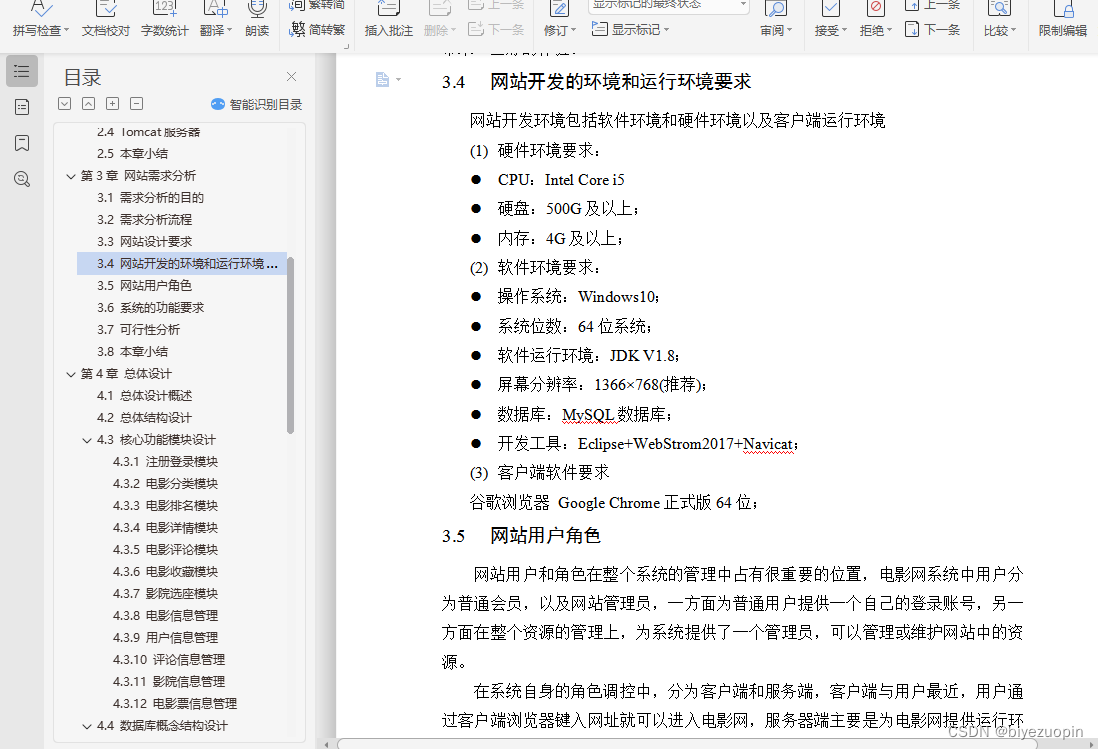
Task: Click the expand all (+) outline icon
Action: tap(112, 104)
